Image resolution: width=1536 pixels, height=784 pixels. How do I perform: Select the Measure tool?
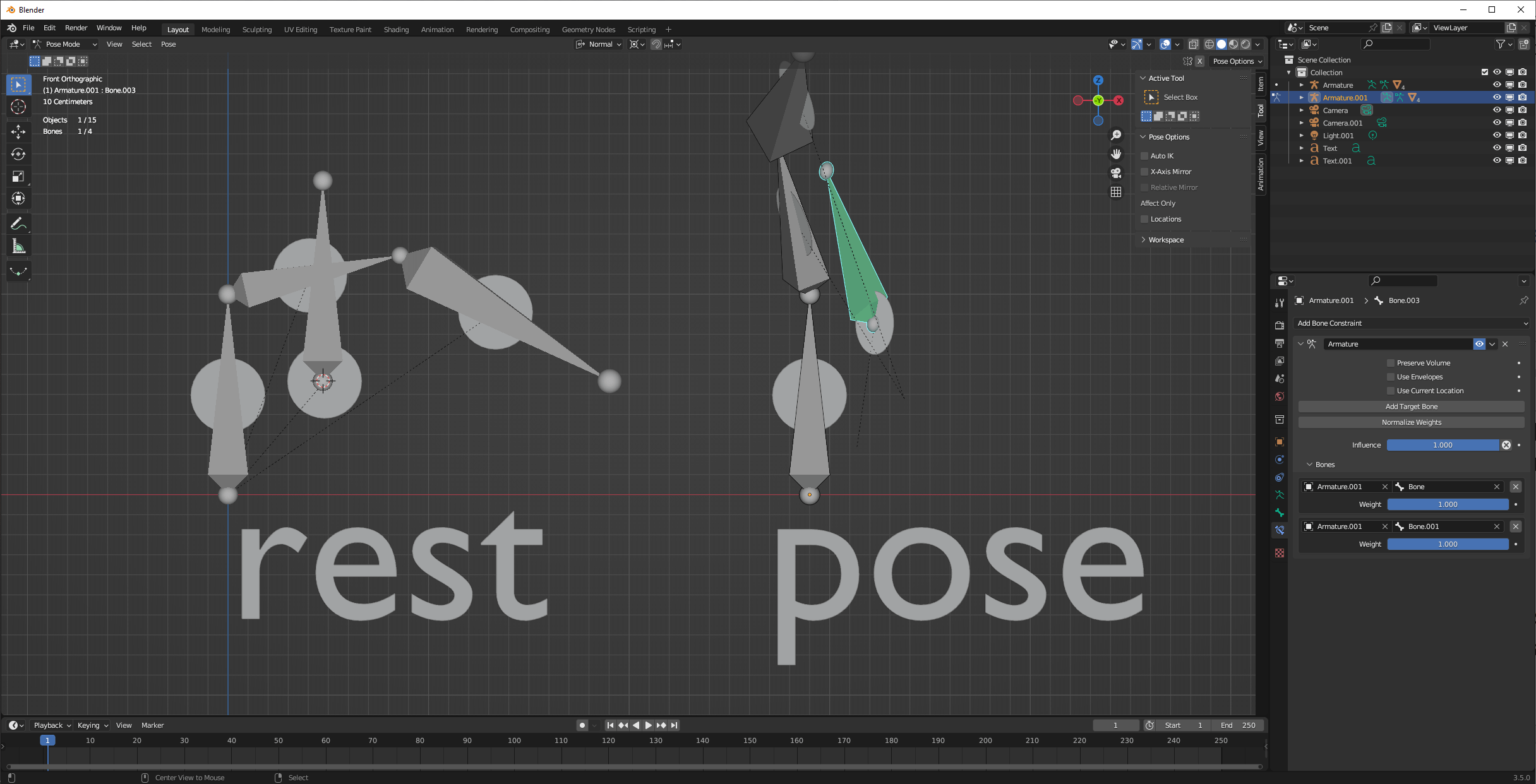coord(18,247)
